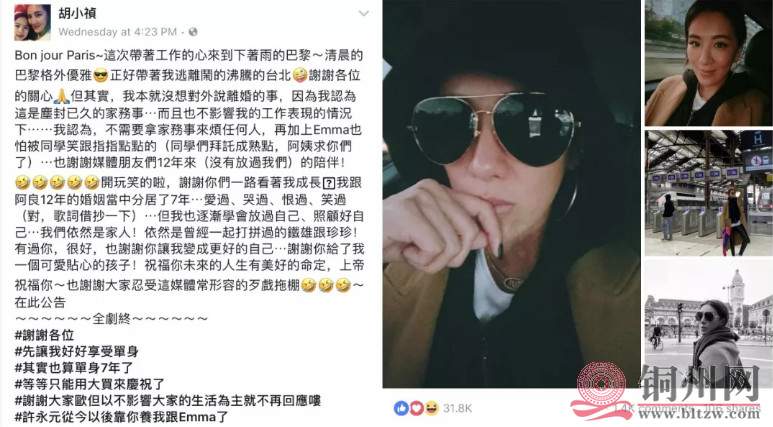The image size is (773, 427).
Task: Open the car selfie photo thumbnail
Action: point(708,63)
